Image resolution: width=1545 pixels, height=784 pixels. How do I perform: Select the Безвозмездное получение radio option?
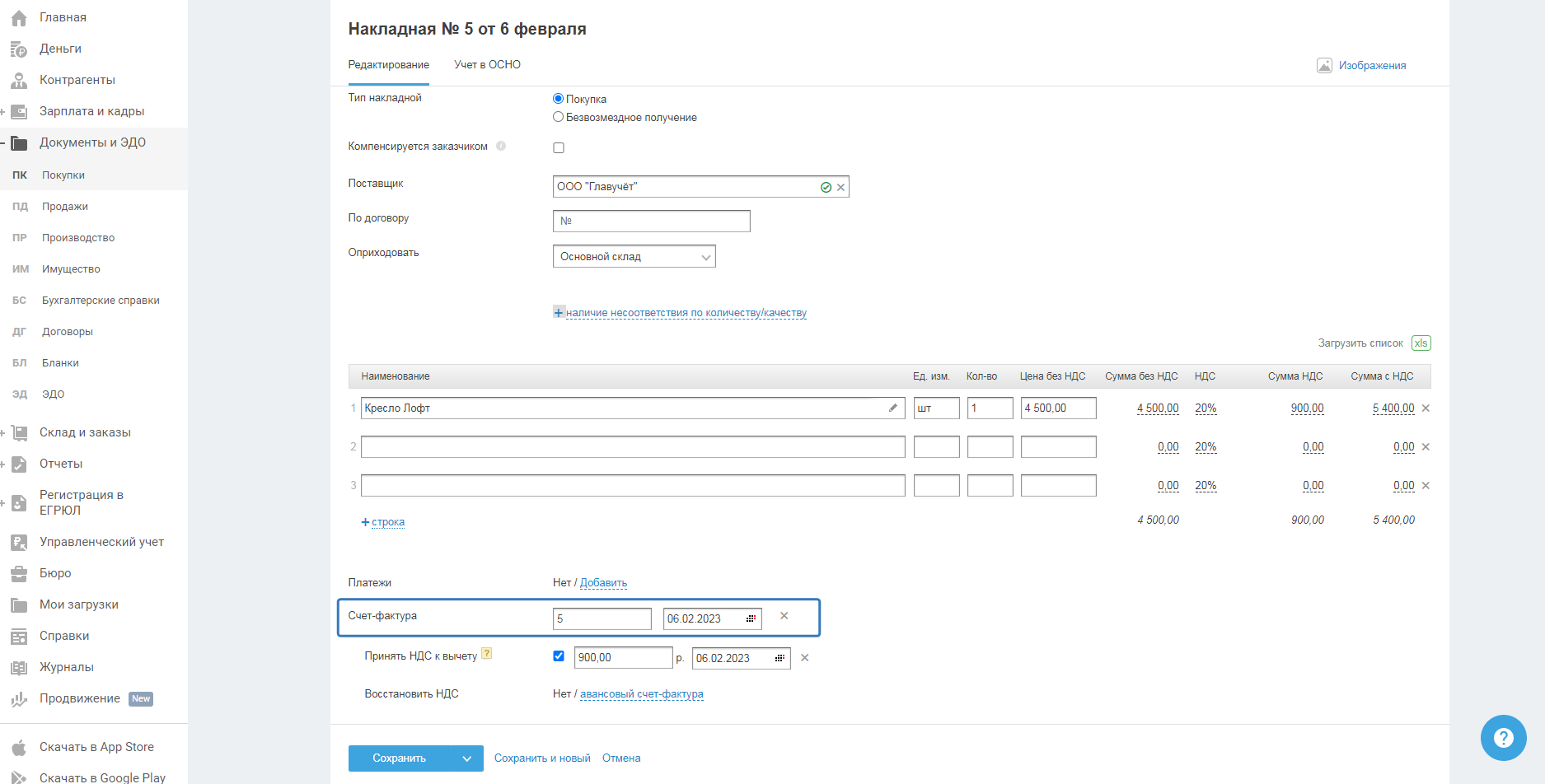pyautogui.click(x=559, y=117)
